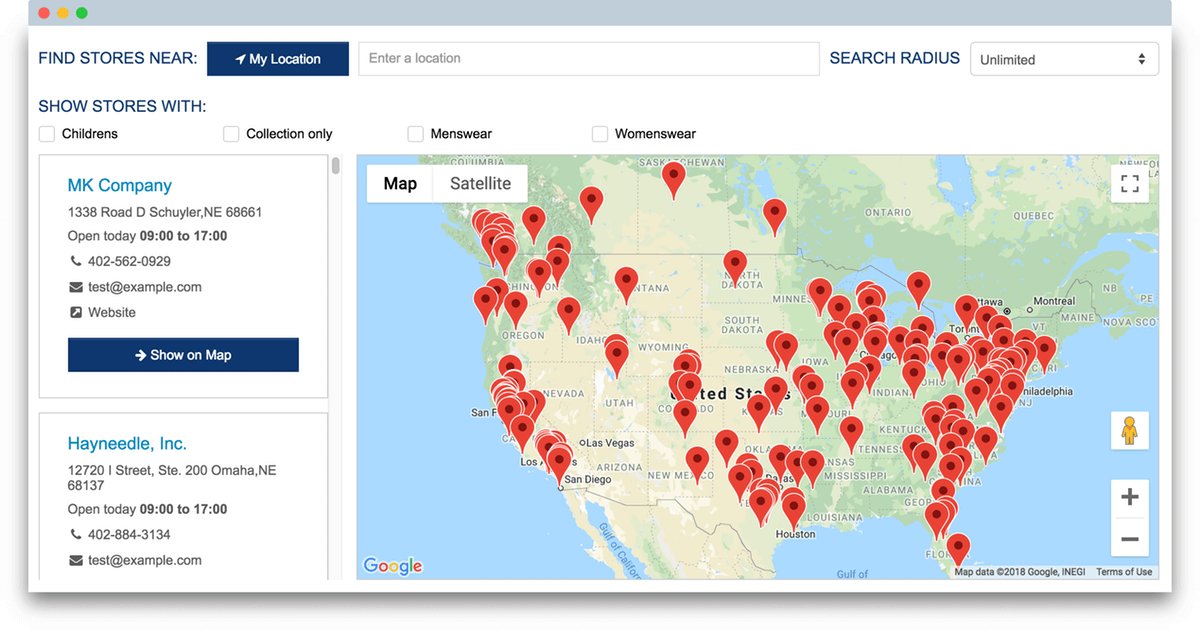Open the Google logo link on map
The image size is (1200, 630).
(393, 566)
